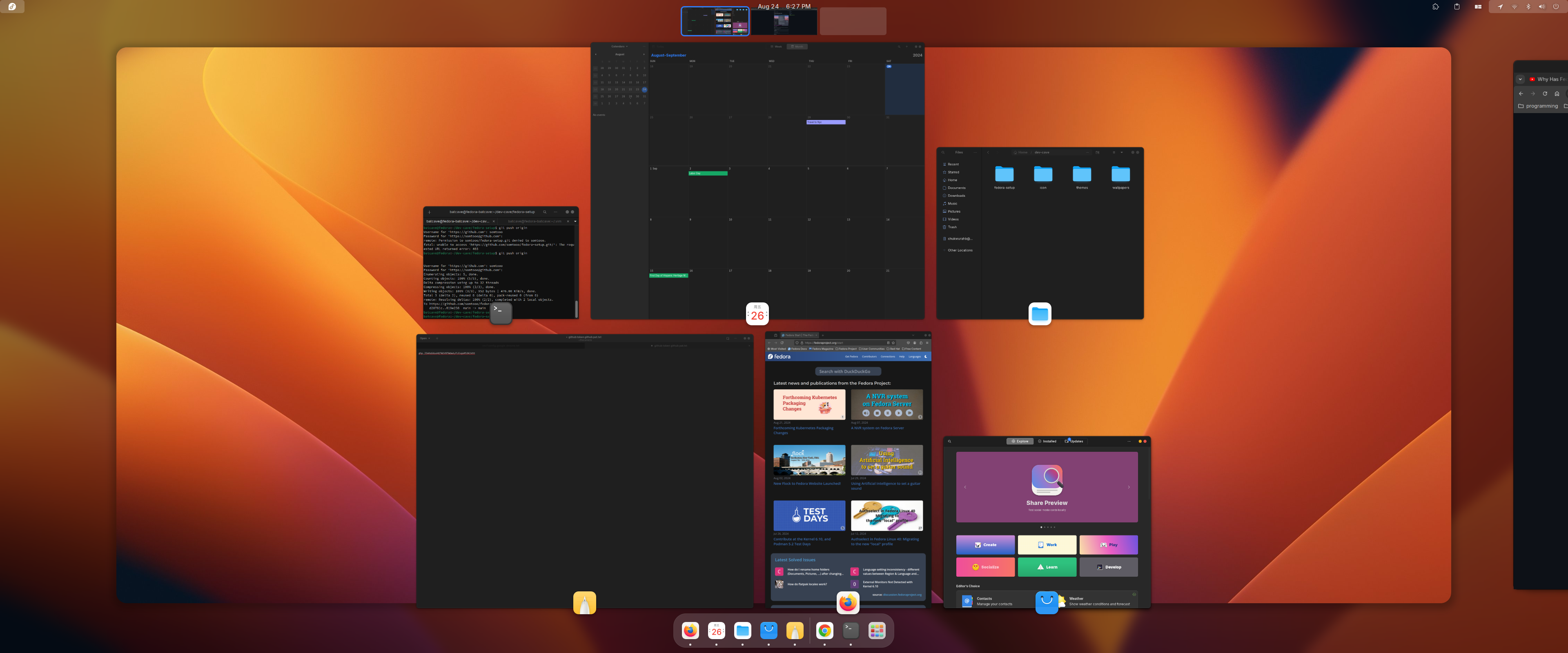Open Terminal from the dock
The width and height of the screenshot is (1568, 653).
(851, 631)
